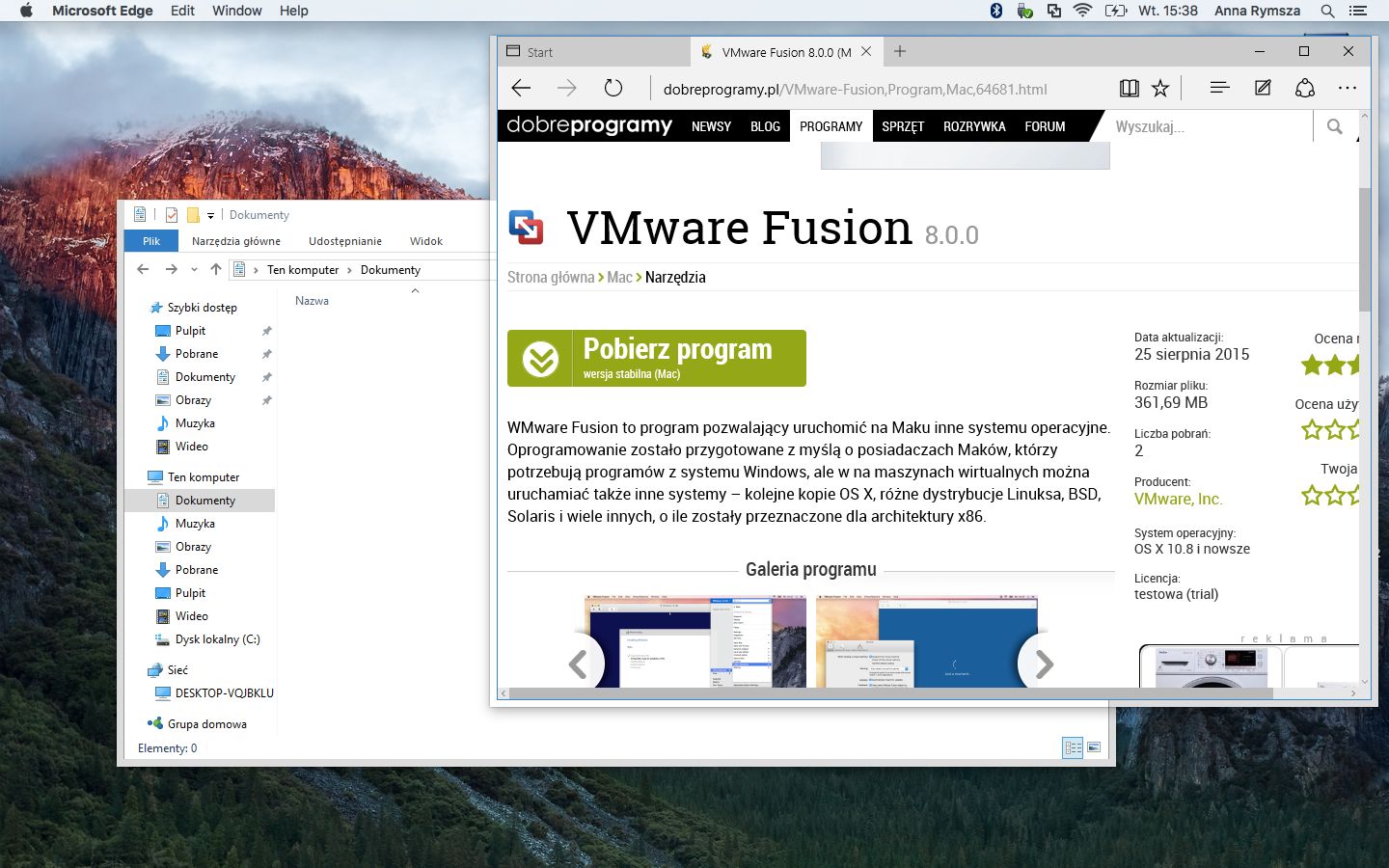Viewport: 1389px width, 868px height.
Task: Open Pobrane under Szybki dostęp
Action: pos(197,354)
